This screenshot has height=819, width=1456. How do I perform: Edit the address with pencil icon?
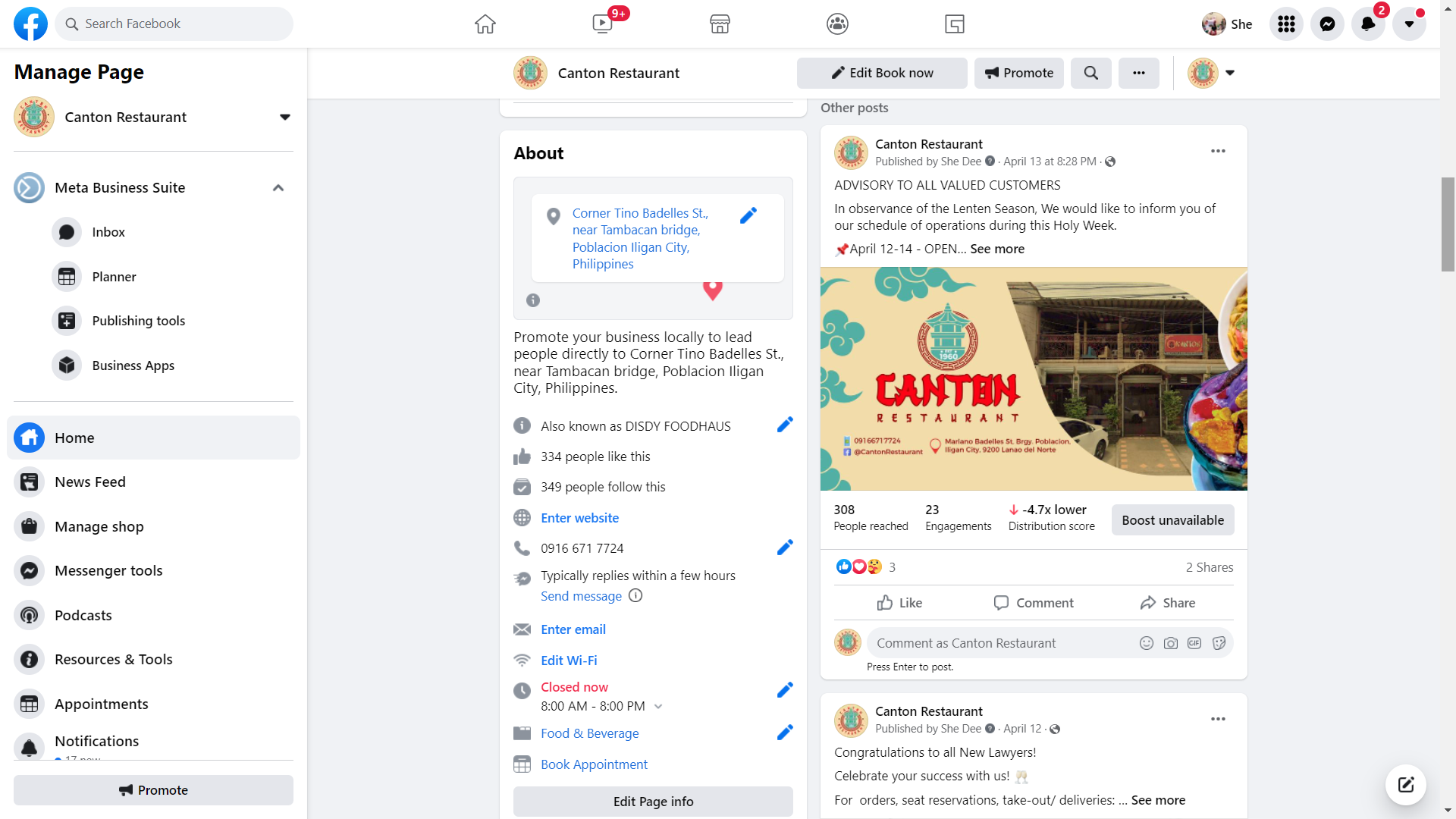[748, 216]
